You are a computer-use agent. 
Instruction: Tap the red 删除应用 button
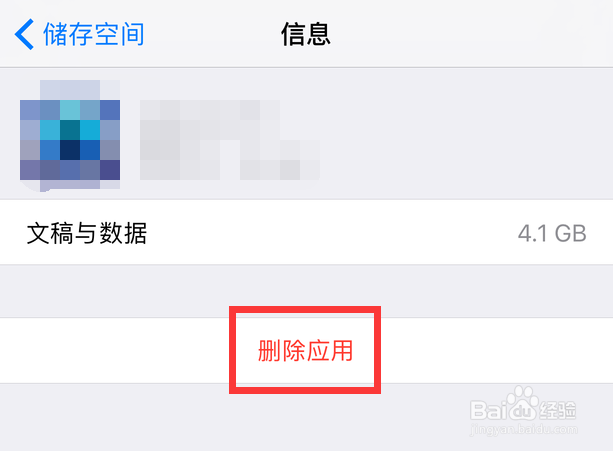coord(305,351)
